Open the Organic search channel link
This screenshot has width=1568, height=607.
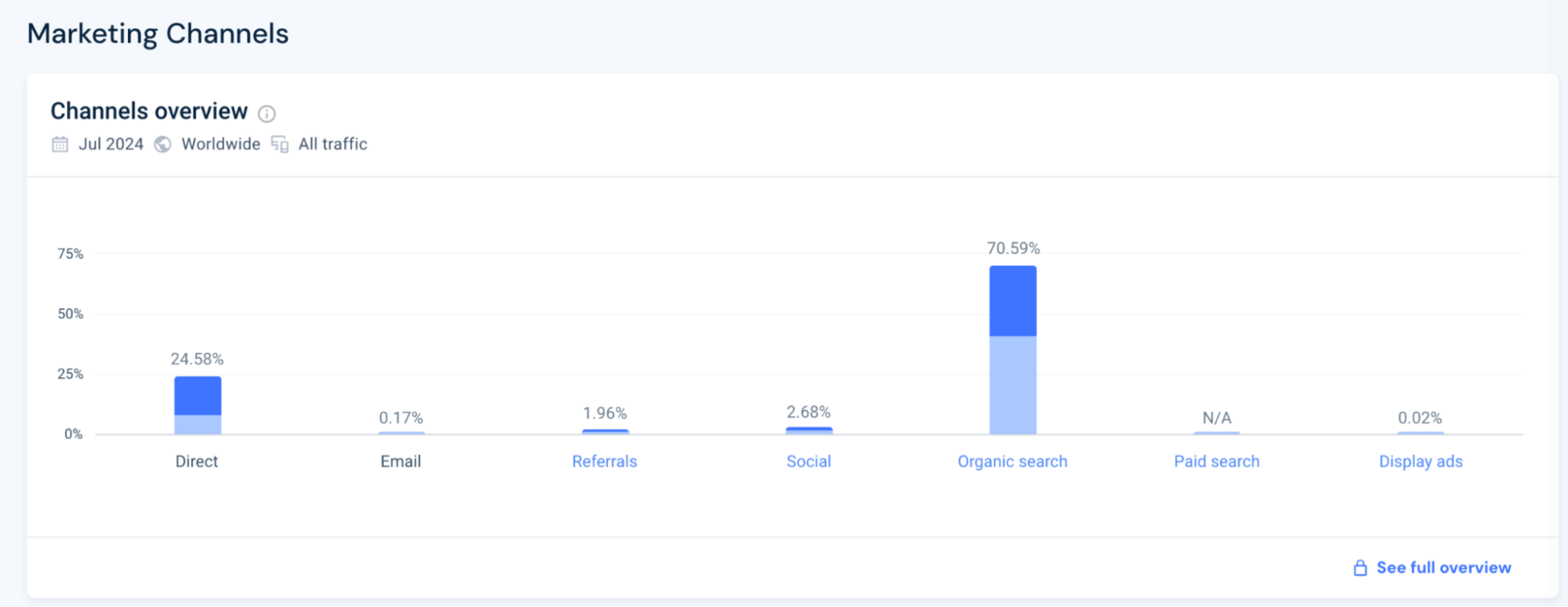(x=1013, y=461)
